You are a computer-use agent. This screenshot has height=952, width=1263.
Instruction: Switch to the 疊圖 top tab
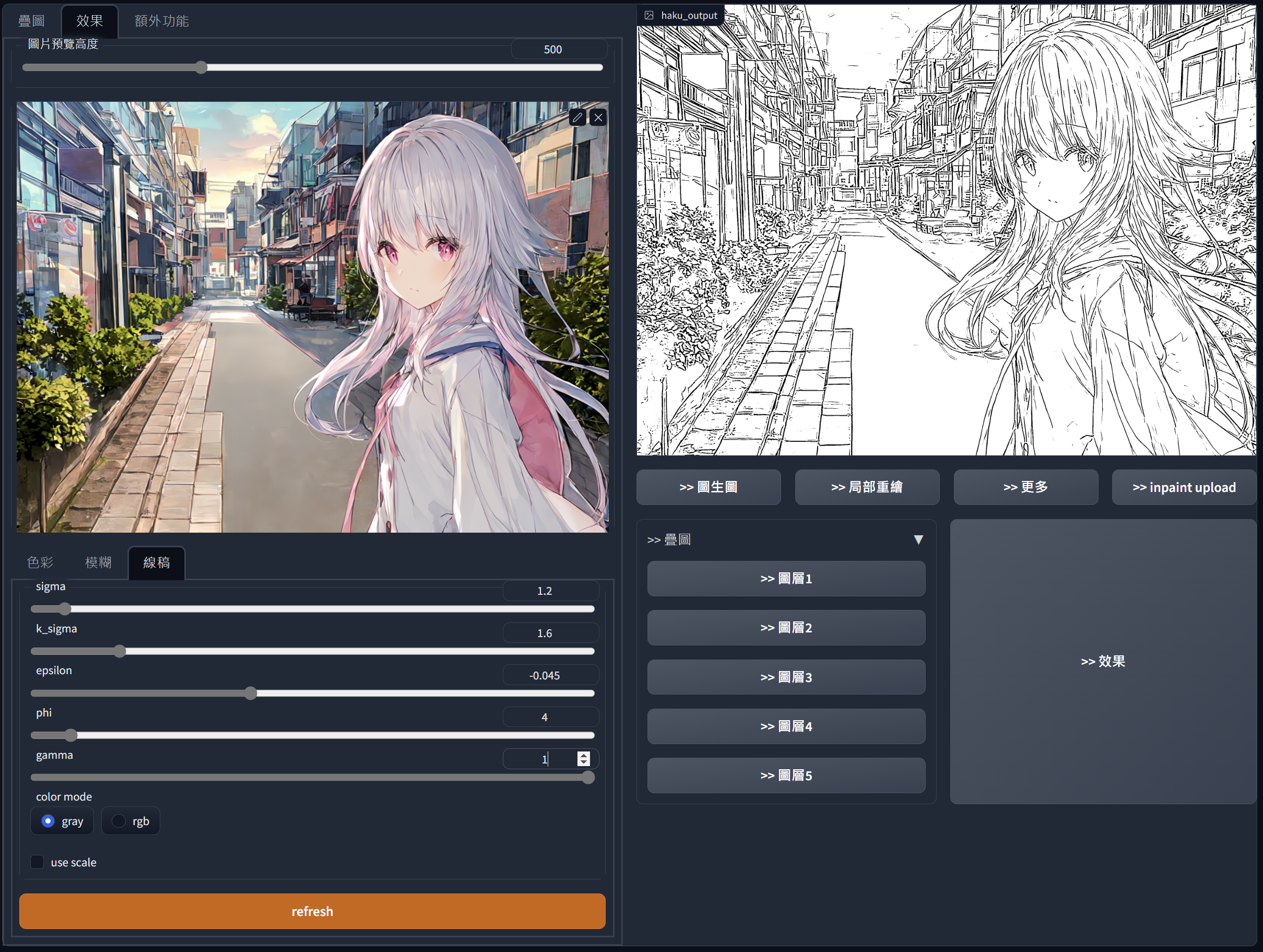click(31, 21)
